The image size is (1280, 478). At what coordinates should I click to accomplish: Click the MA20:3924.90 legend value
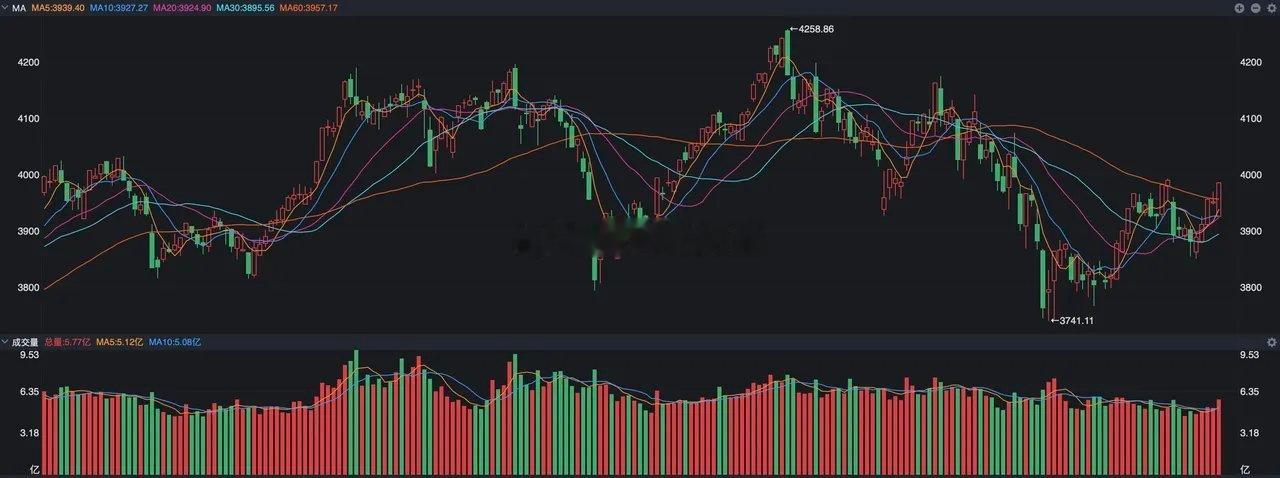coord(182,8)
